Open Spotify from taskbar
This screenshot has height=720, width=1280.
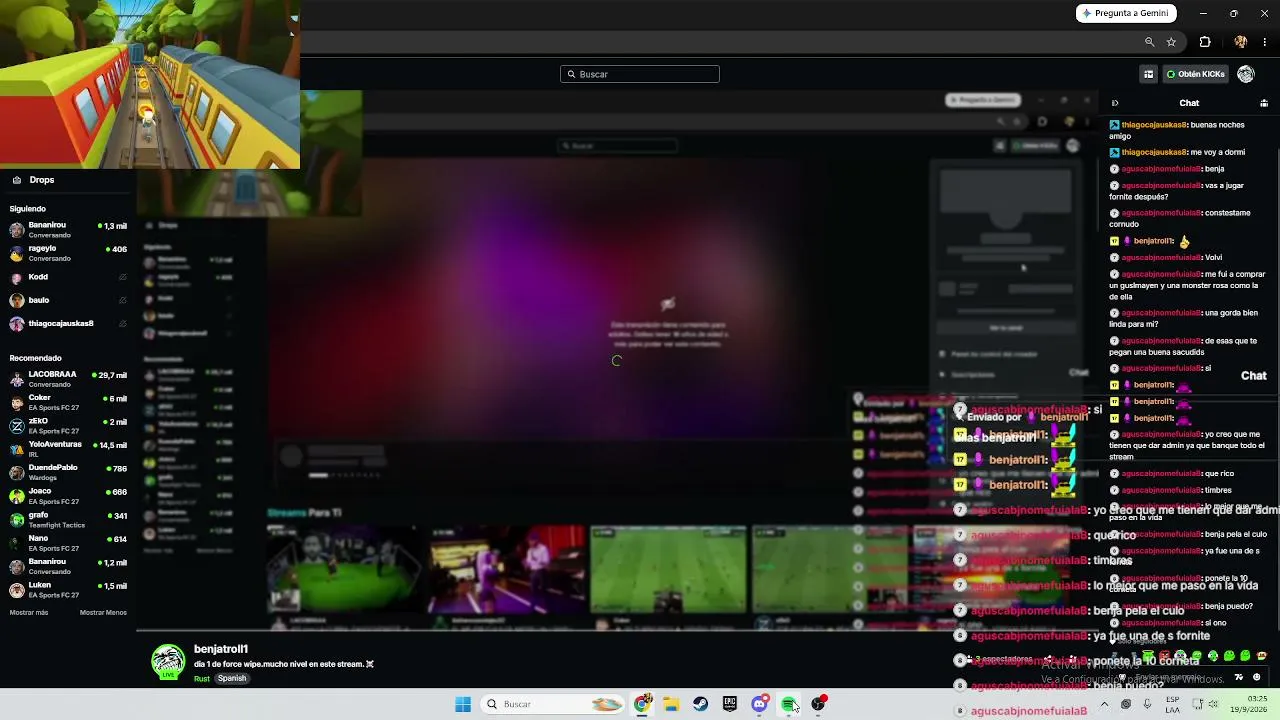pyautogui.click(x=789, y=704)
